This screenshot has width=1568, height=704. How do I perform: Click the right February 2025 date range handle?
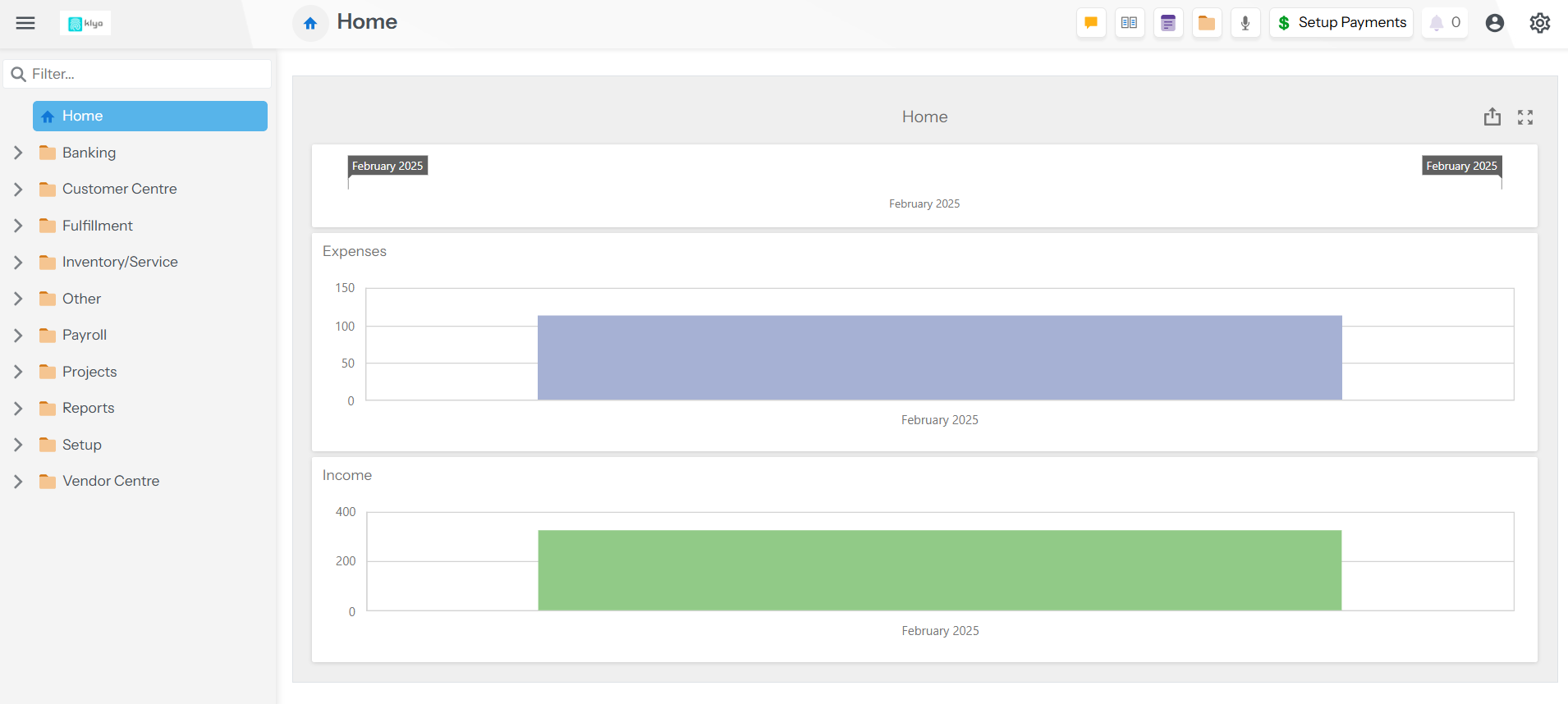[x=1461, y=166]
